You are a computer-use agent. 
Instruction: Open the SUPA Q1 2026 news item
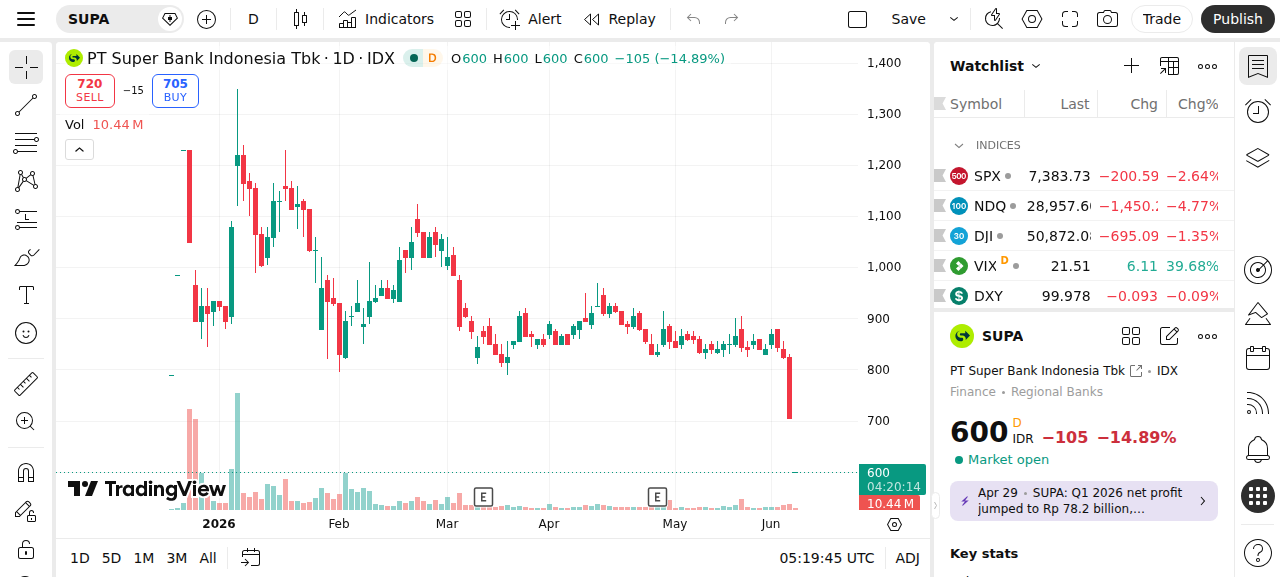(1084, 501)
